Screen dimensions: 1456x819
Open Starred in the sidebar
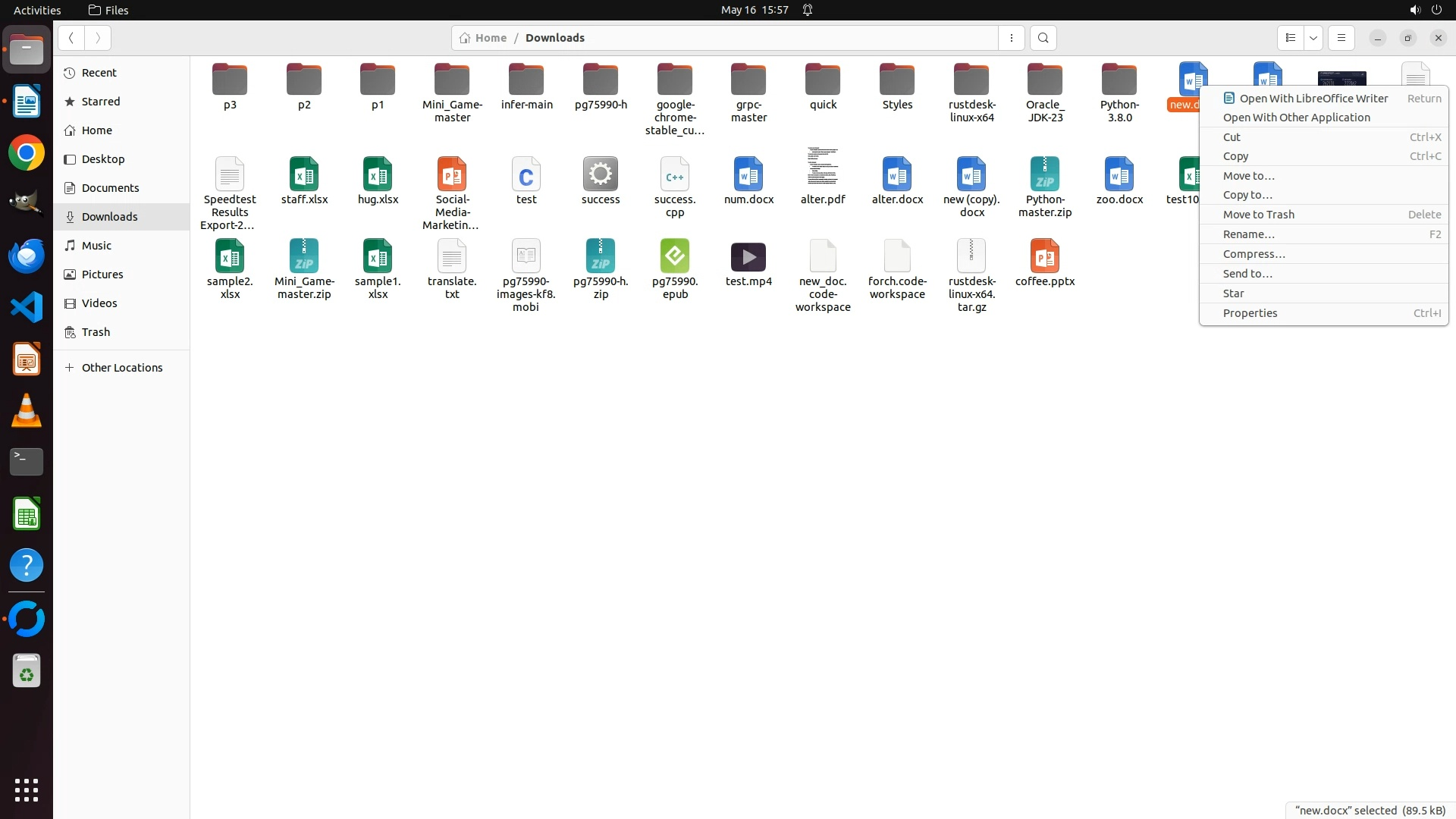point(101,102)
